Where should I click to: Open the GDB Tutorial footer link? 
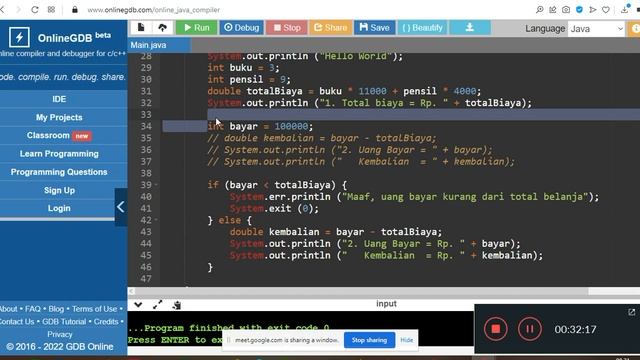64,322
